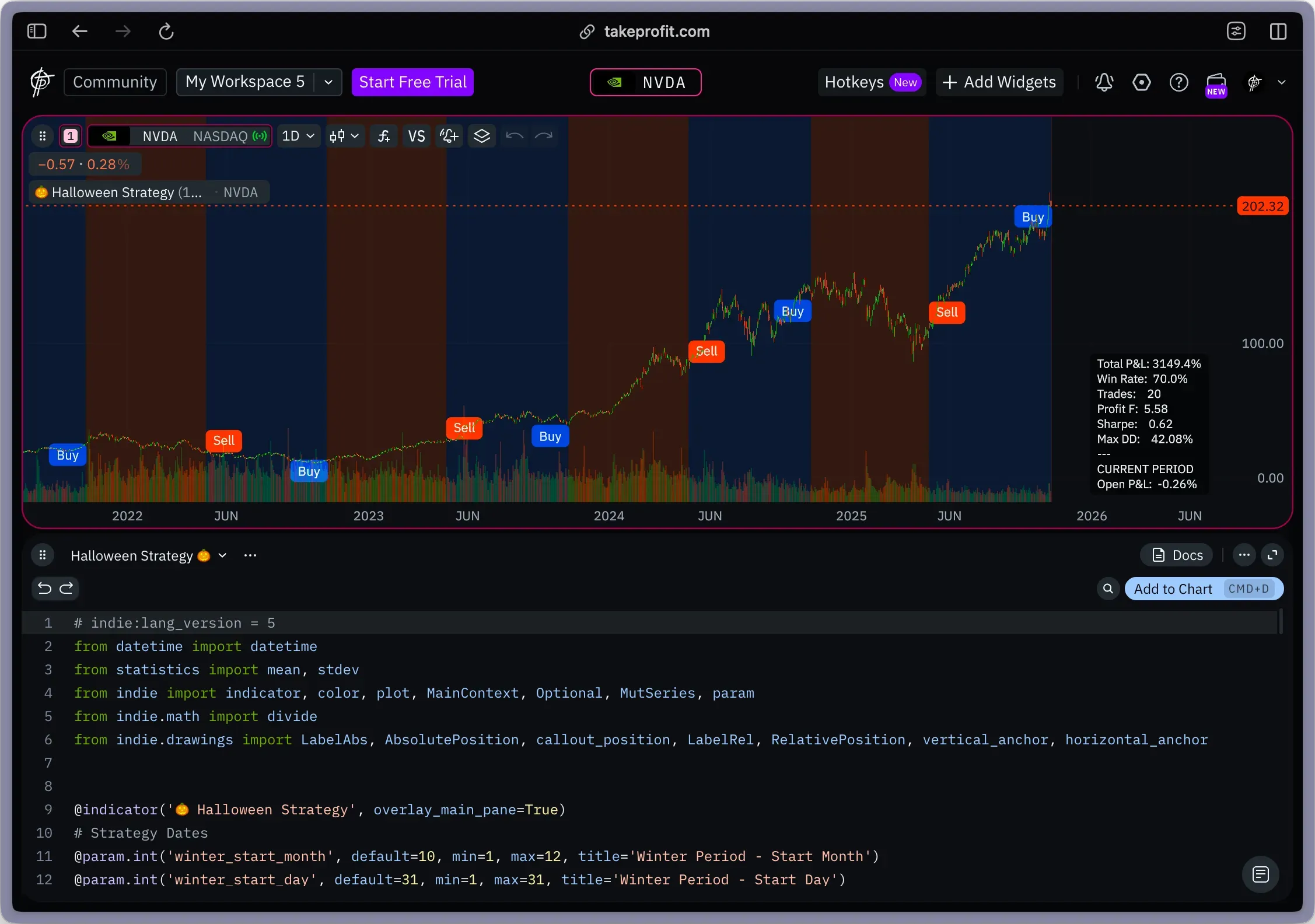This screenshot has height=924, width=1315.
Task: Click the code editor search icon
Action: coord(1108,589)
